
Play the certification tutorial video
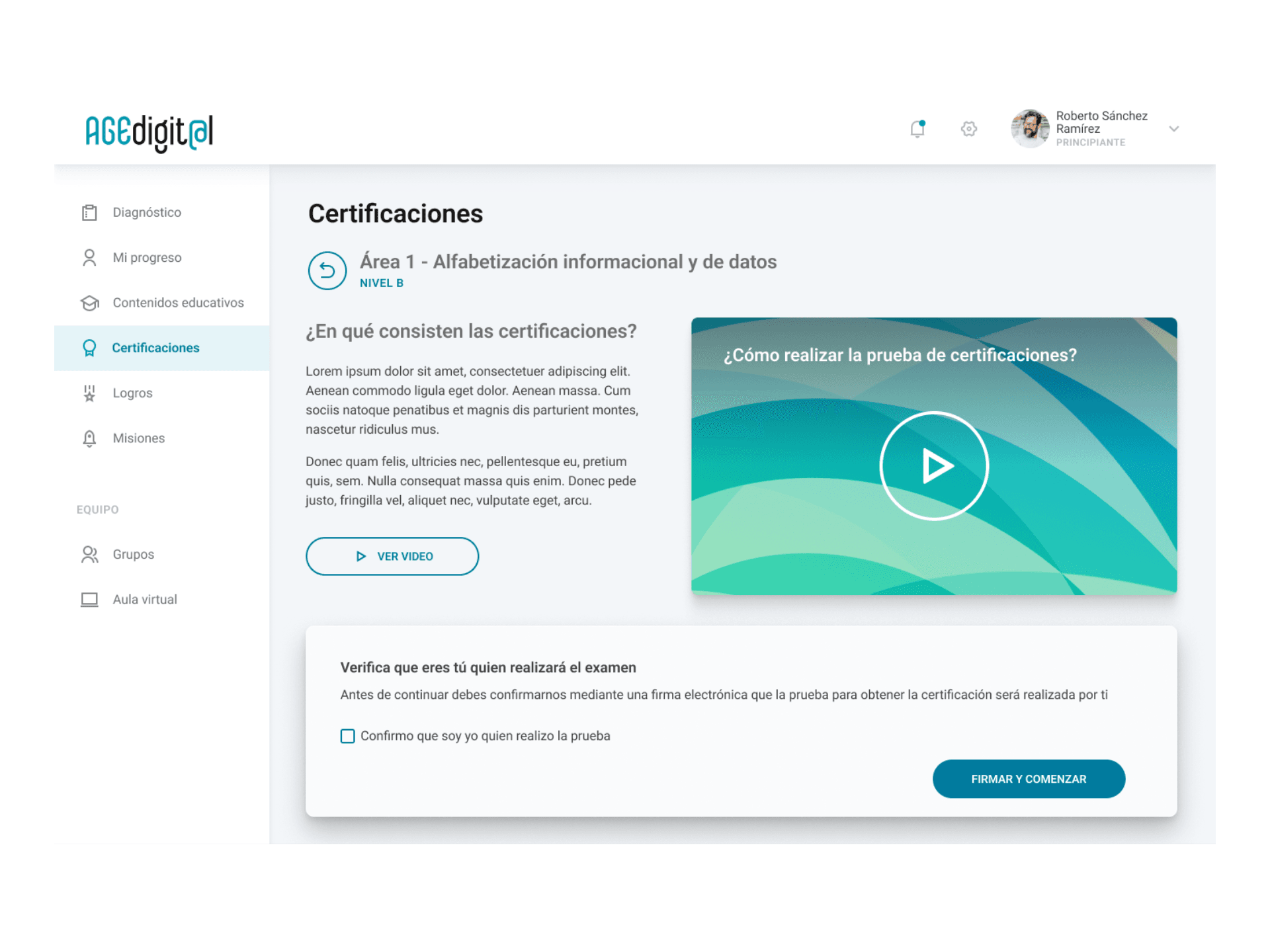934,466
